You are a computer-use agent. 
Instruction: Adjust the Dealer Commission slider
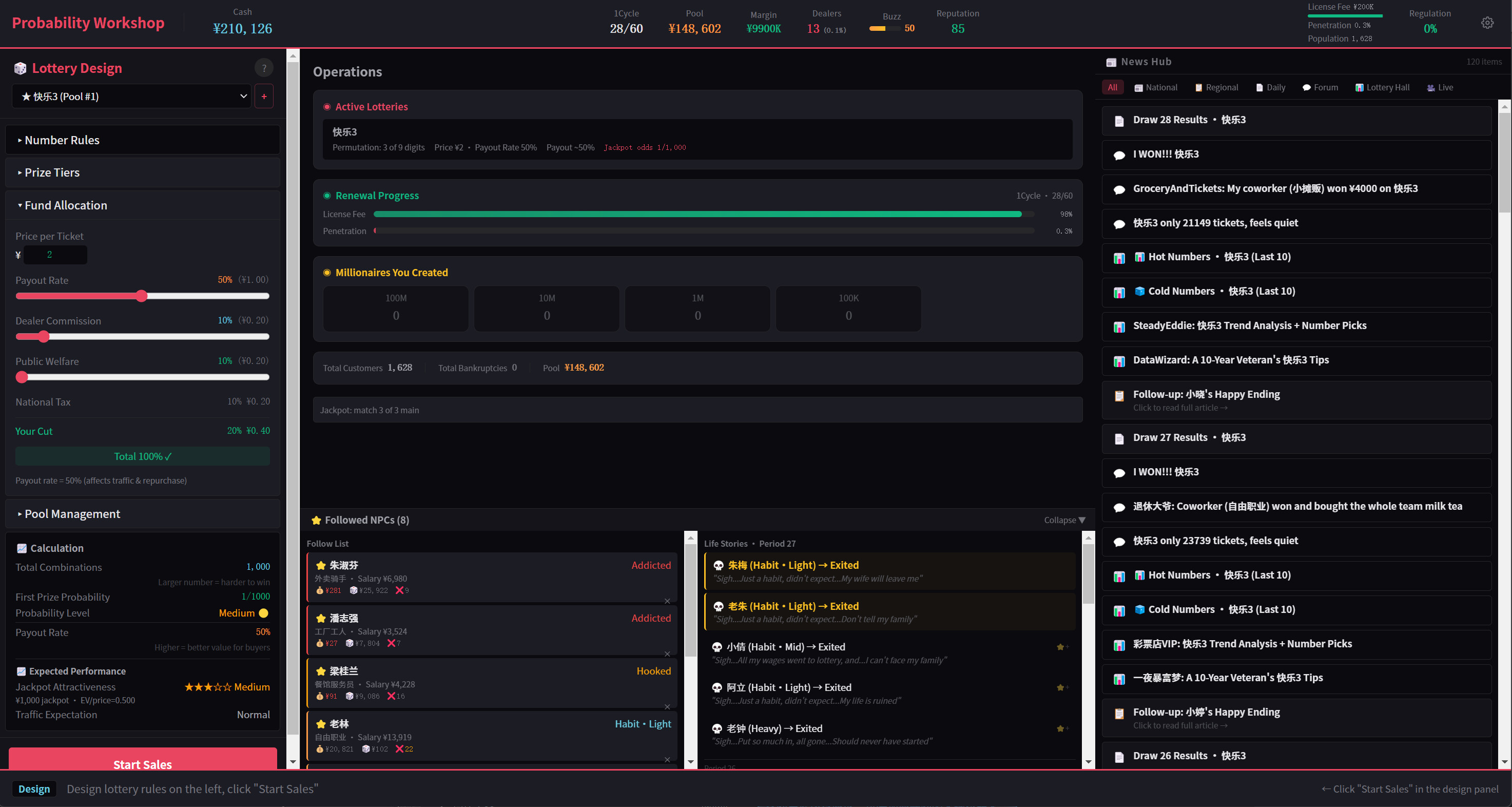click(143, 336)
